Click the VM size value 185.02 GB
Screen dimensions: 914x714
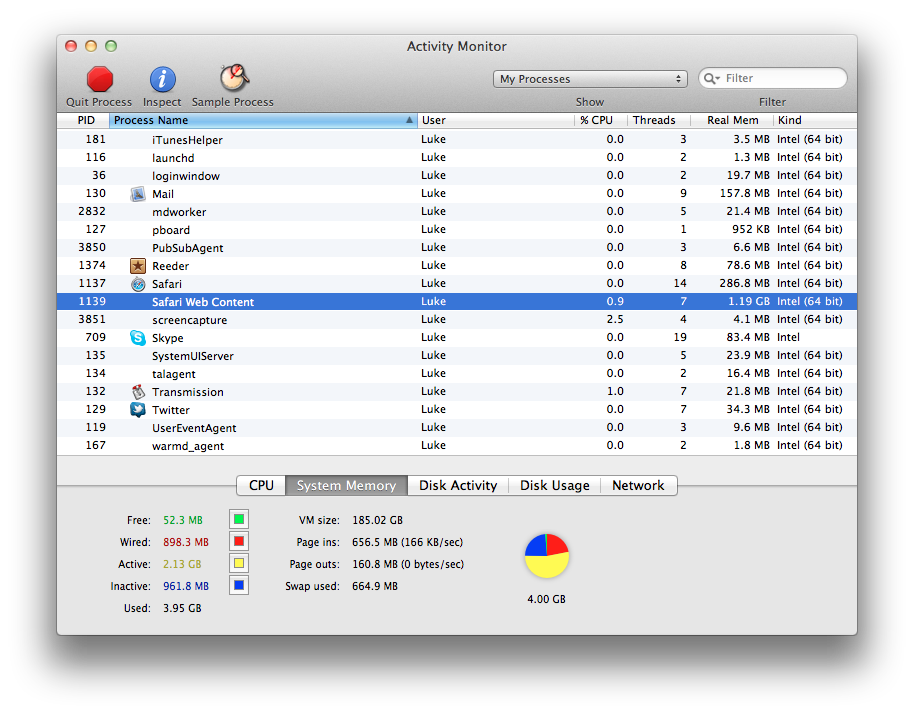tap(377, 520)
